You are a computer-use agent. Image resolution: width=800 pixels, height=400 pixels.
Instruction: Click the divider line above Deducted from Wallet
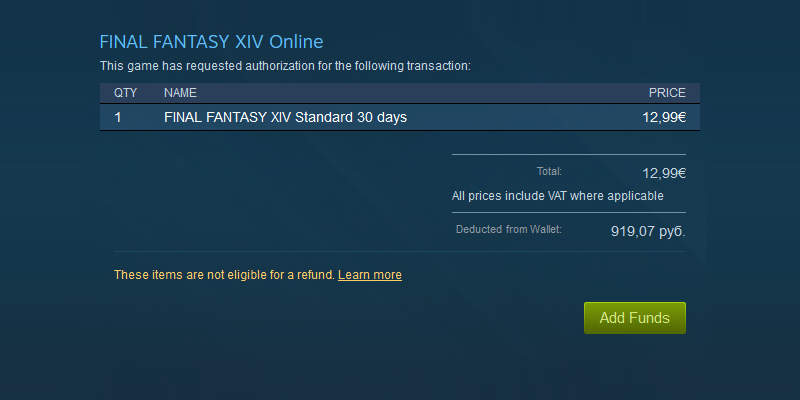569,212
